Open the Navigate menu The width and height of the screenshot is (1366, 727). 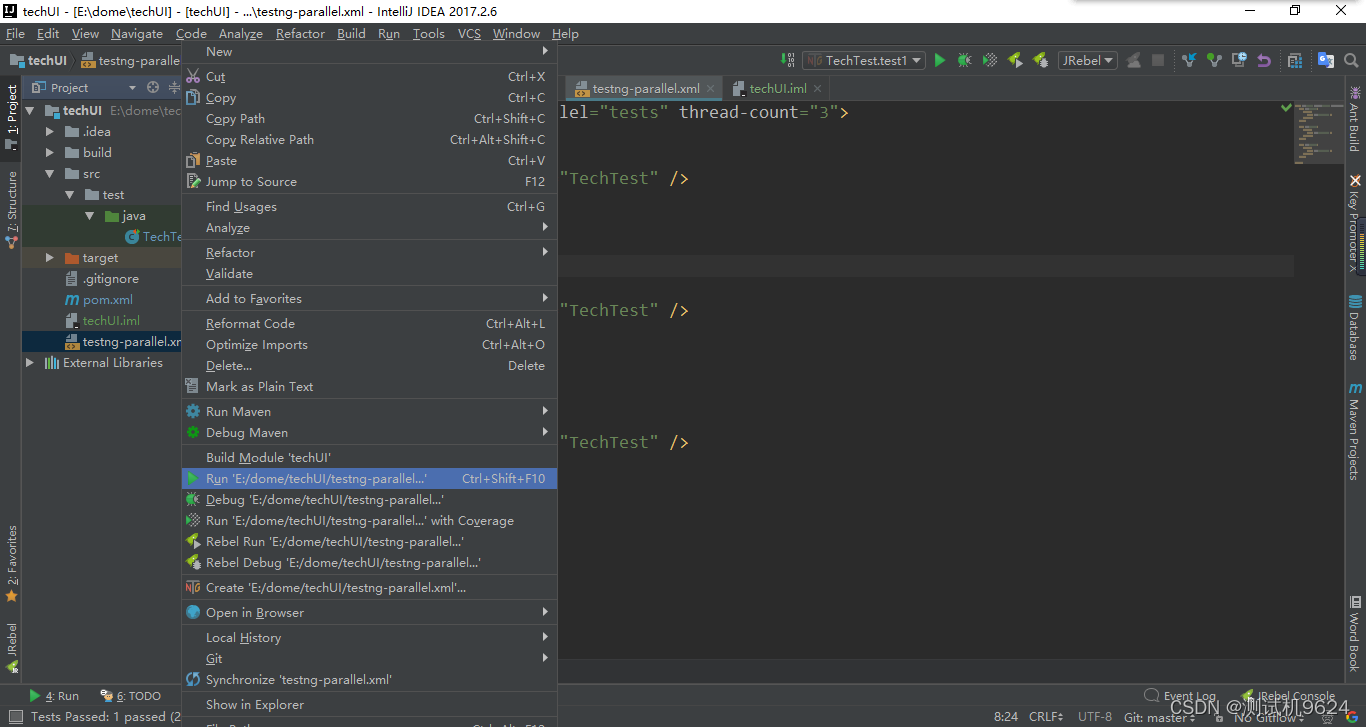click(137, 33)
